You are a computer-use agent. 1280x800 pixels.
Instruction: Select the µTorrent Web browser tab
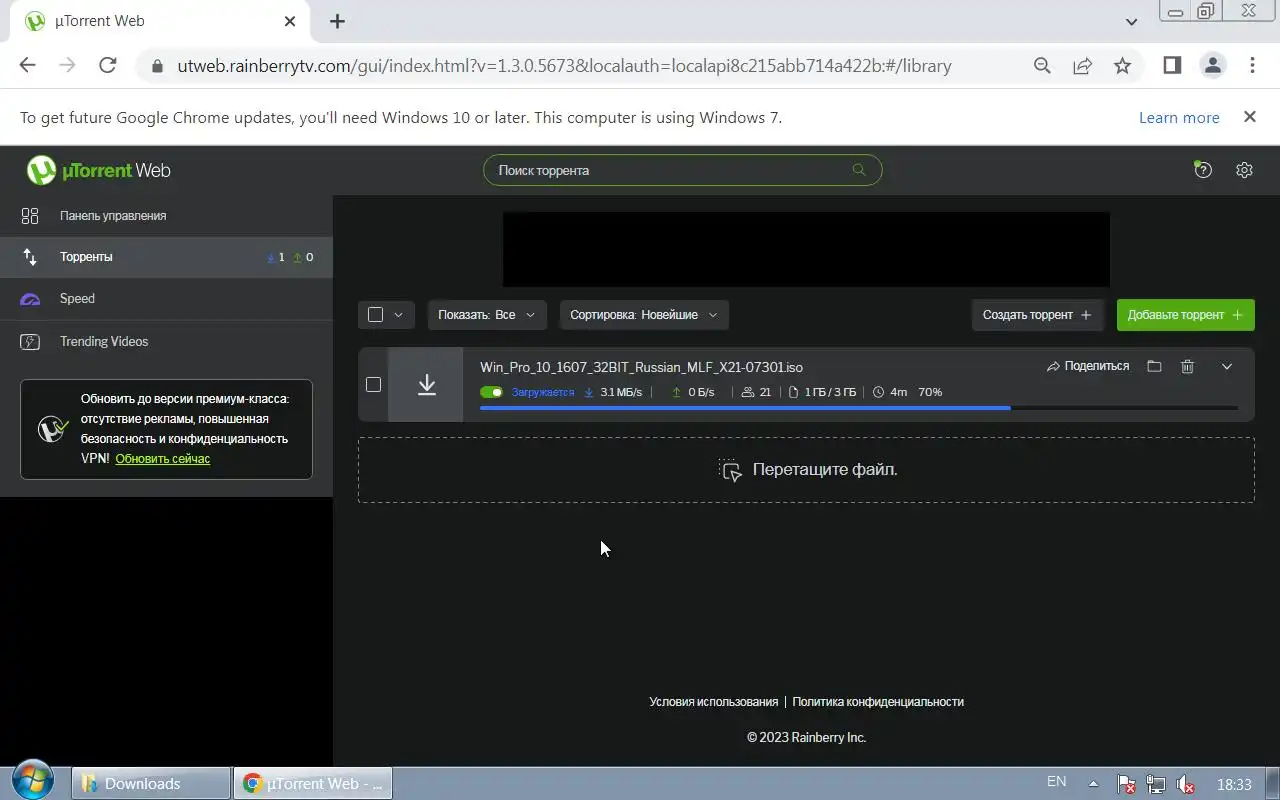(x=160, y=21)
